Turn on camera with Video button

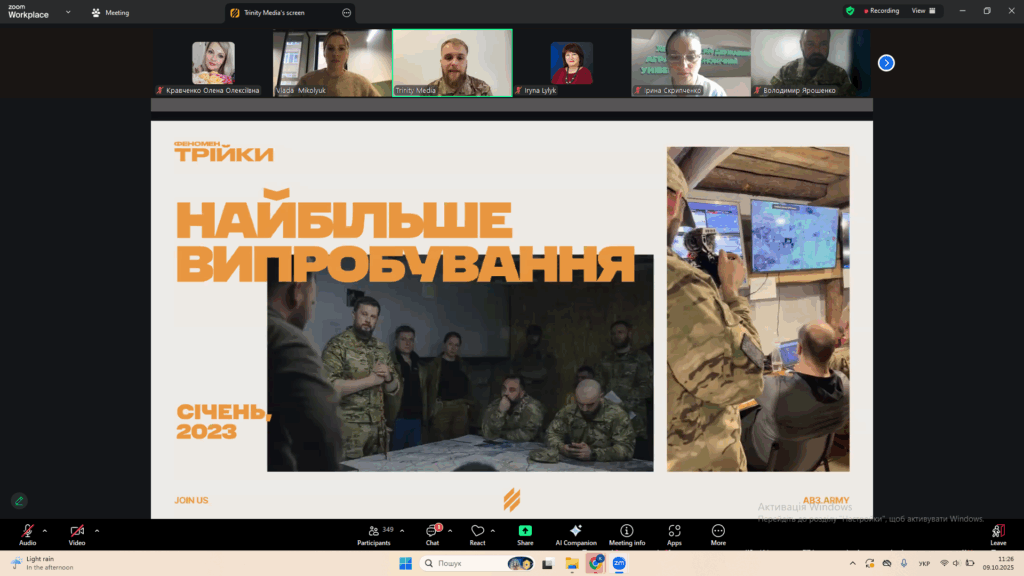pos(77,532)
